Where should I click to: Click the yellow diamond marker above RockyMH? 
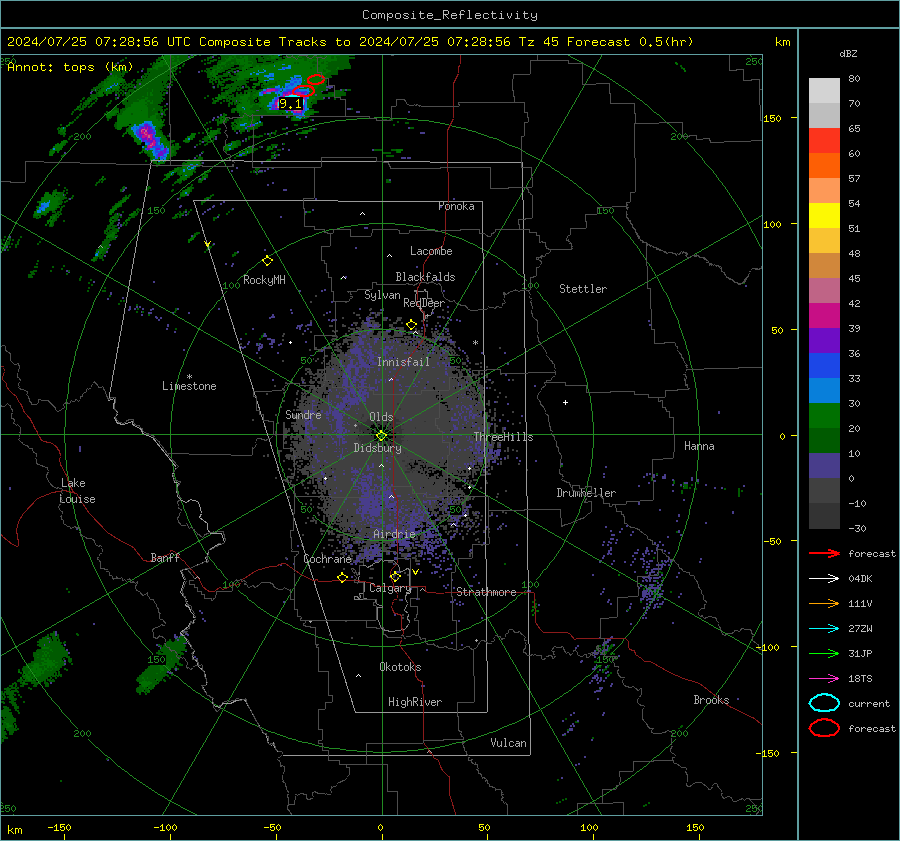coord(267,261)
